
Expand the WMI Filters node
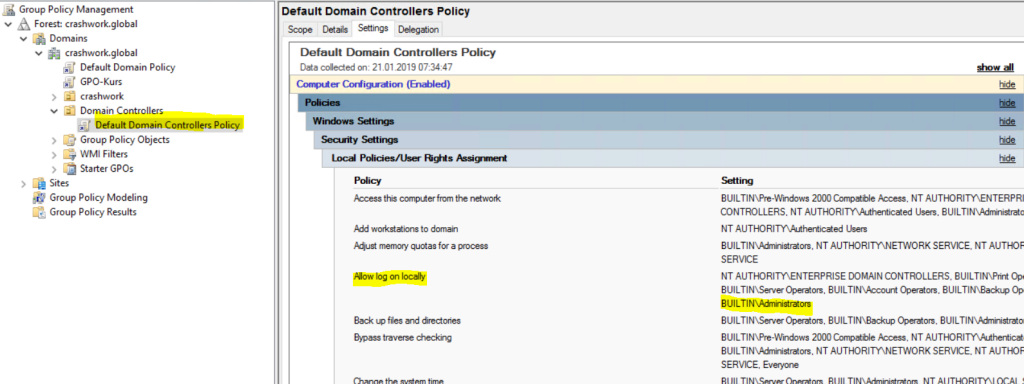pyautogui.click(x=54, y=154)
